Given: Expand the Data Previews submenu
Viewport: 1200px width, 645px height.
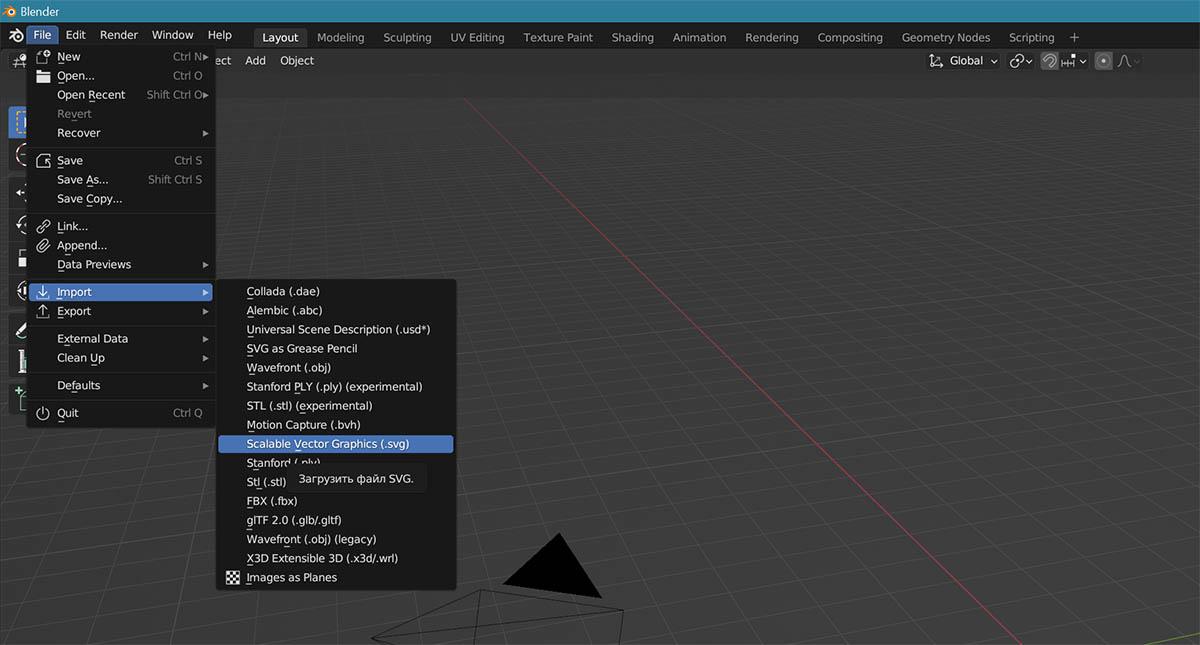Looking at the screenshot, I should click(121, 265).
